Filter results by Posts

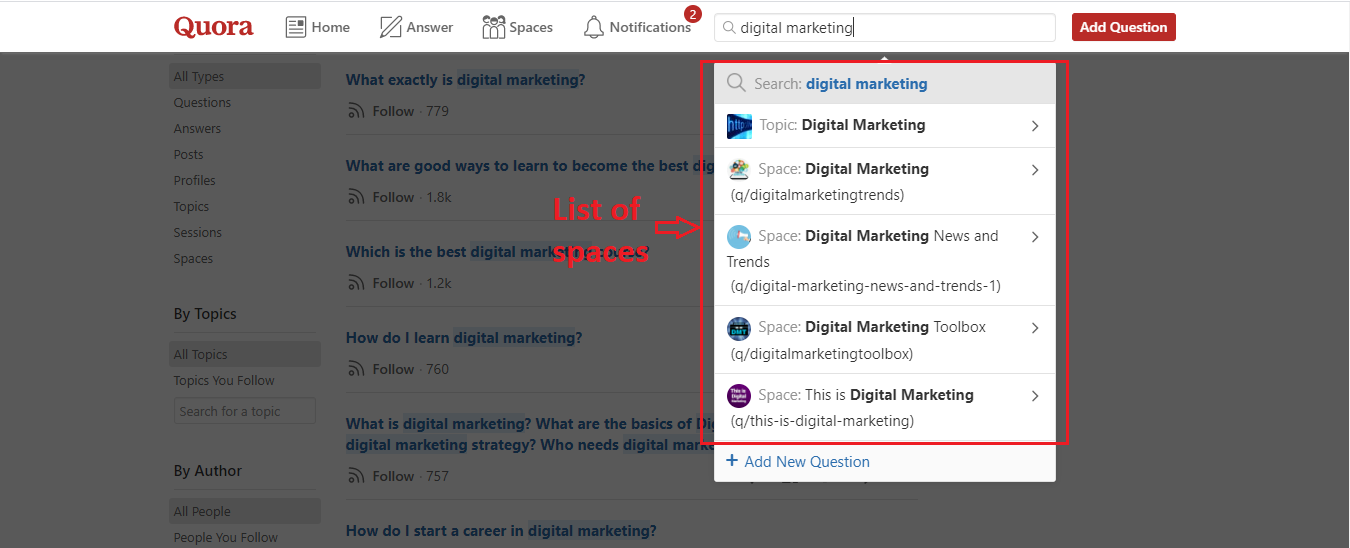[x=188, y=154]
